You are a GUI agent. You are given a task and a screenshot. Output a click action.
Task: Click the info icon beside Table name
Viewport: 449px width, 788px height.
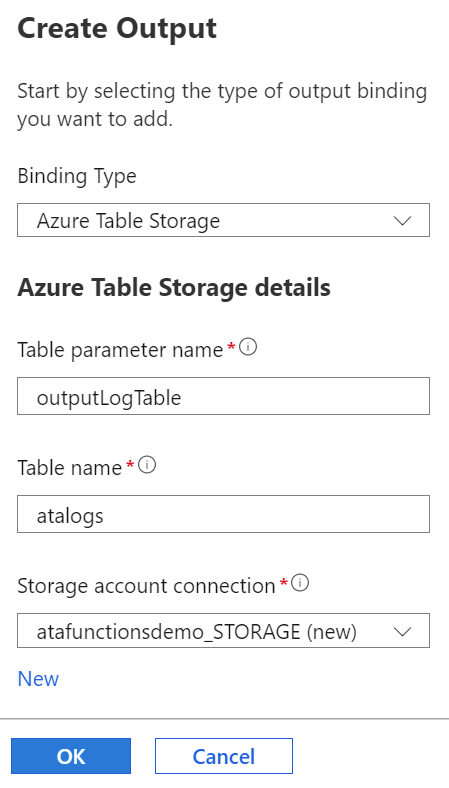147,465
